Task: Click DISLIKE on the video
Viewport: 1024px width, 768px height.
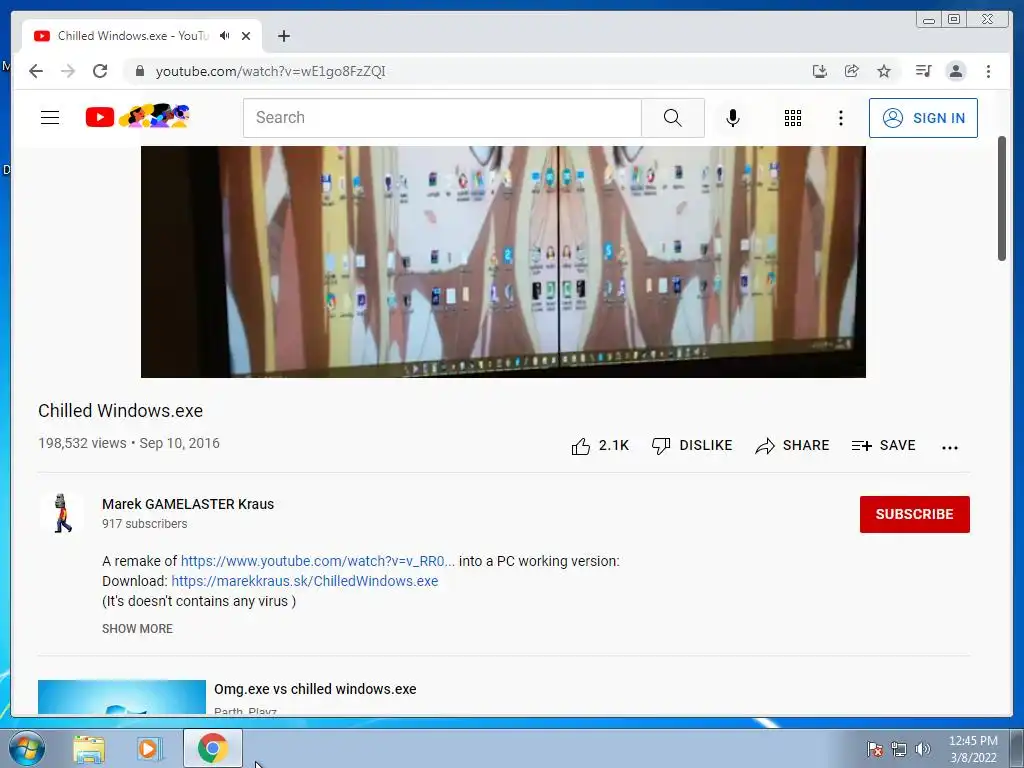Action: tap(692, 445)
